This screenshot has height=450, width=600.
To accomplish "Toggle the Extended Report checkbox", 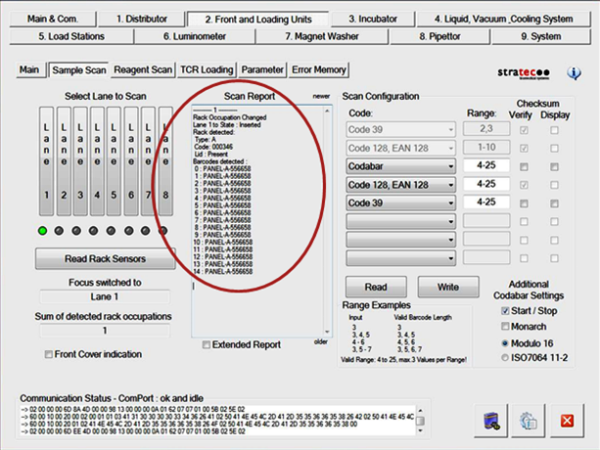I will 207,345.
